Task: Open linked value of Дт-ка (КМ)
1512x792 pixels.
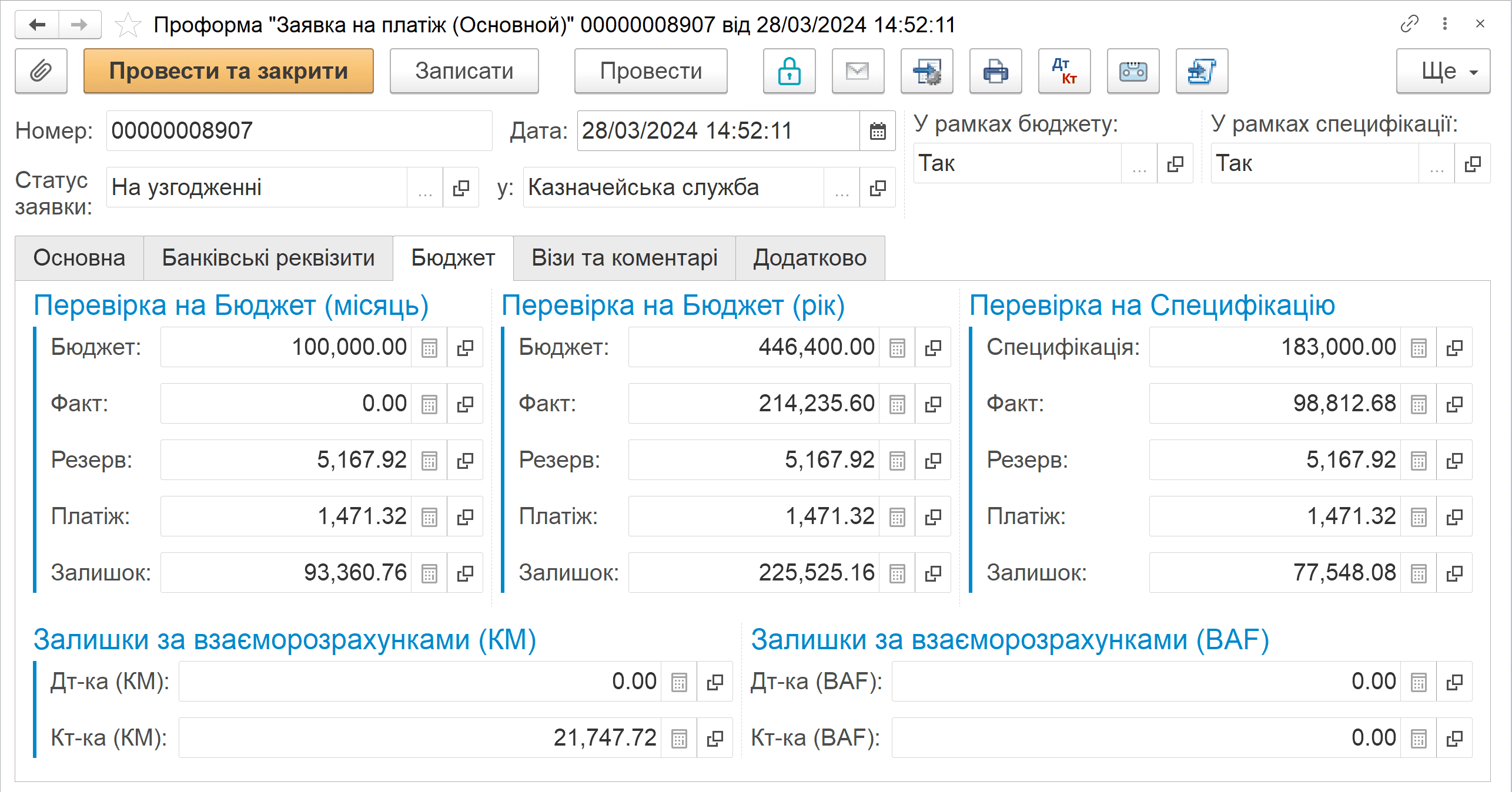Action: [x=715, y=682]
